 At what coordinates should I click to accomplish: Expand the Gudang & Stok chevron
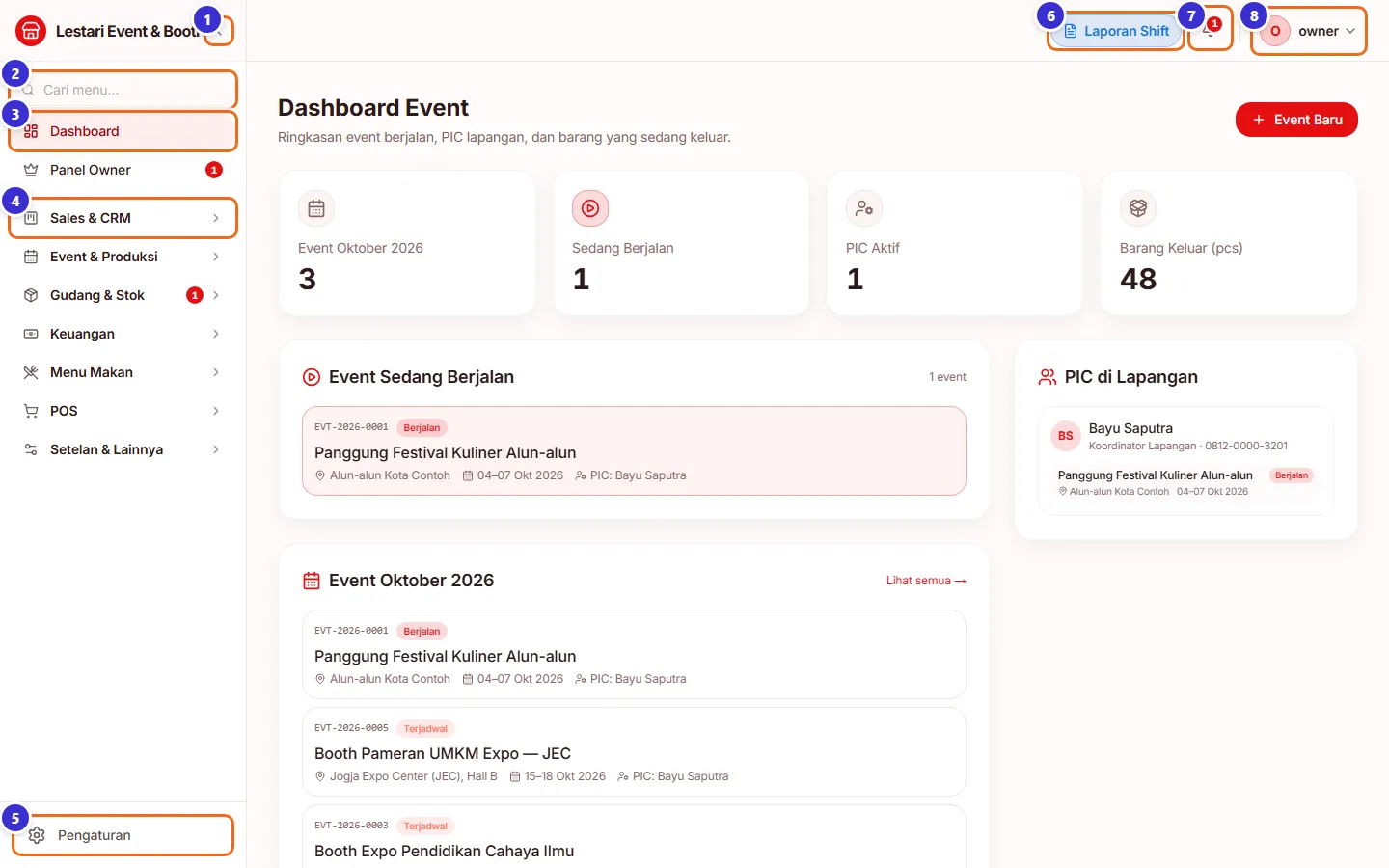[216, 295]
